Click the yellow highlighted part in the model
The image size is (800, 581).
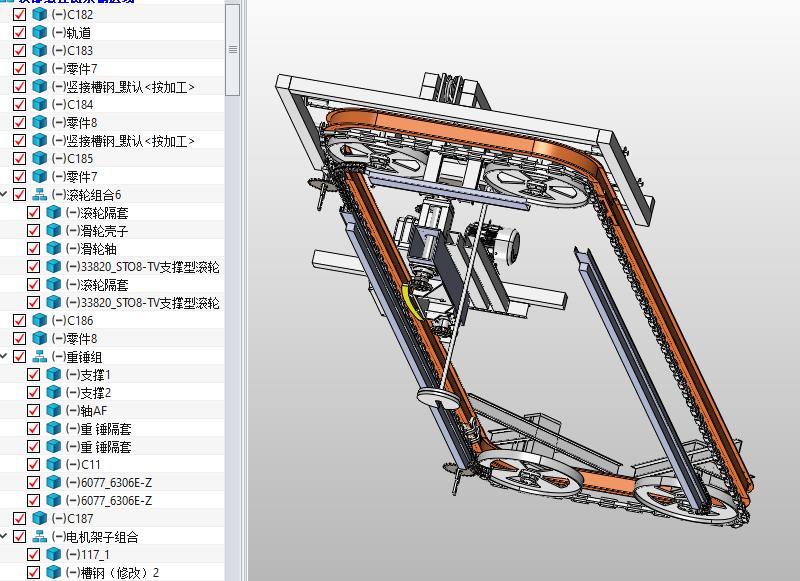[412, 302]
